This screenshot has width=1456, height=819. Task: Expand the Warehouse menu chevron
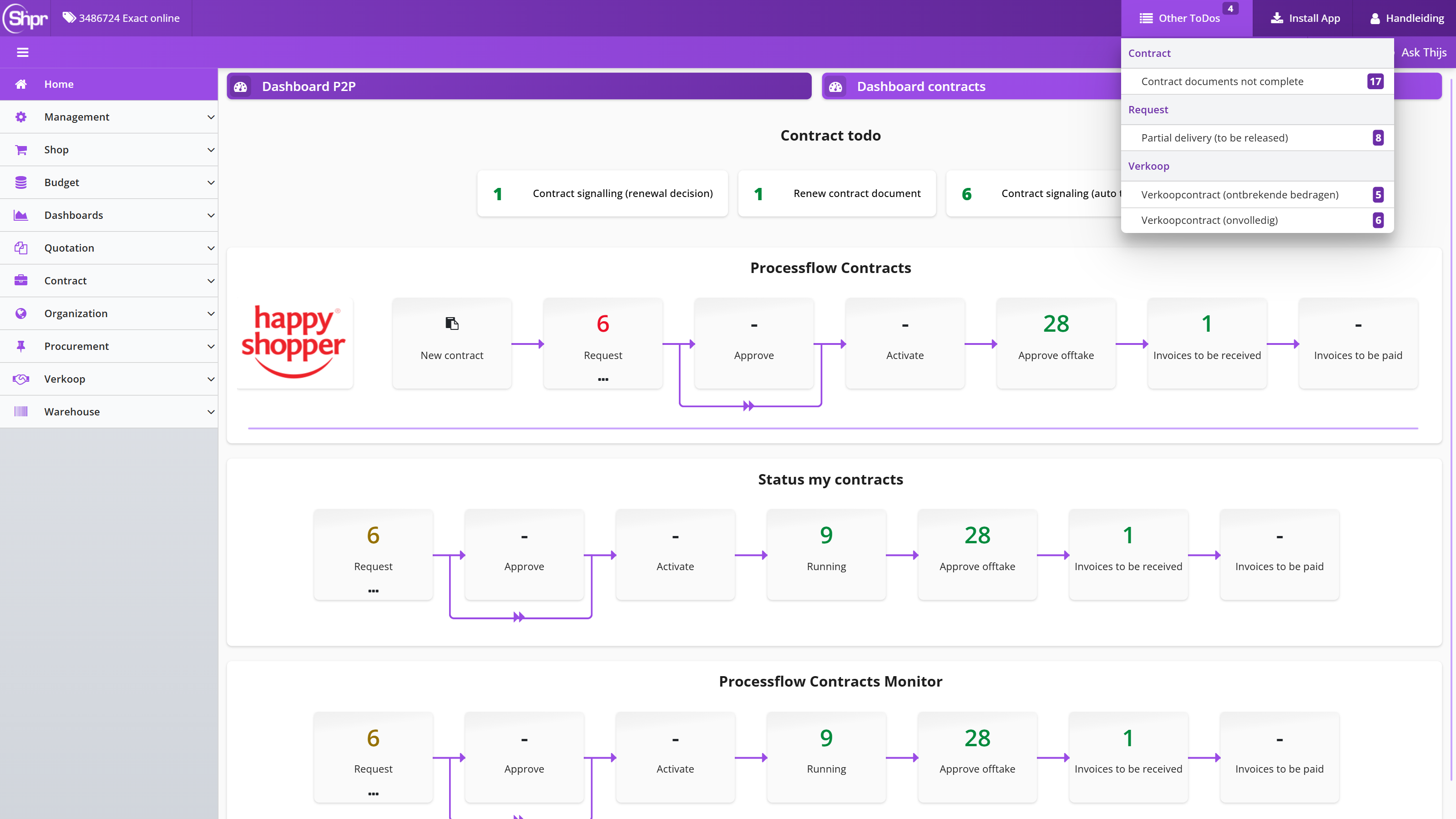211,412
